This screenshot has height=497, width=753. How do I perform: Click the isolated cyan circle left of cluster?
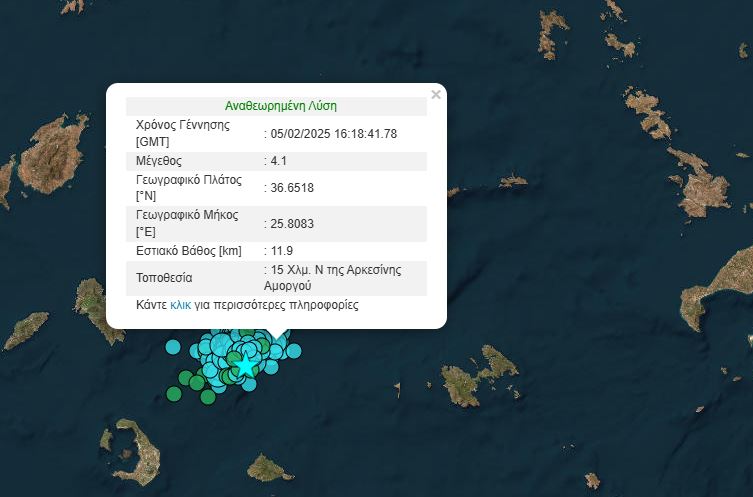[173, 348]
